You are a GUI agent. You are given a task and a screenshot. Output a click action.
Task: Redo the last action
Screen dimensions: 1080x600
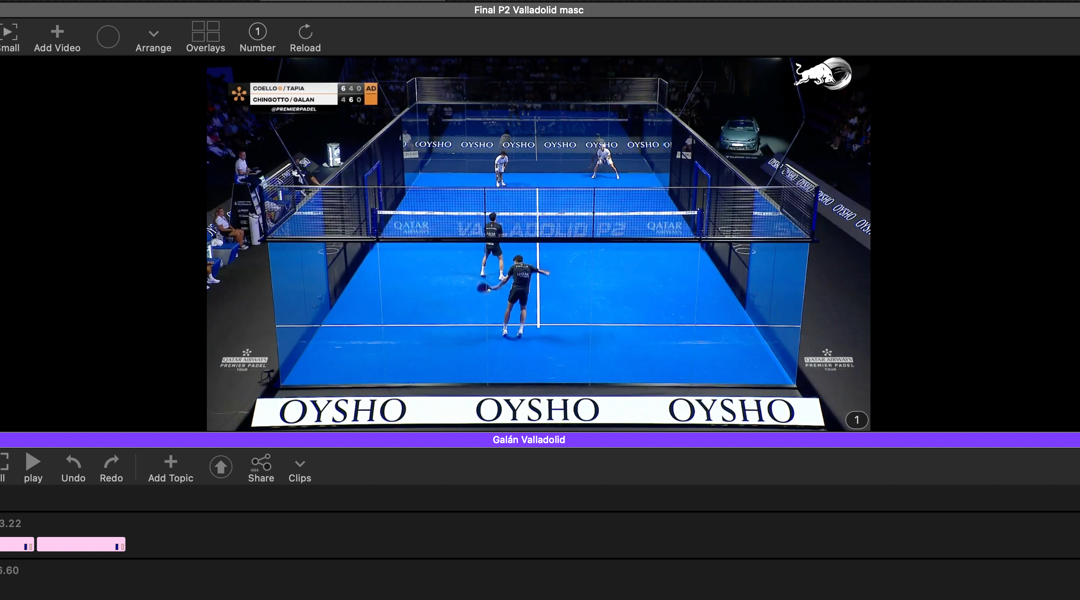[x=111, y=467]
